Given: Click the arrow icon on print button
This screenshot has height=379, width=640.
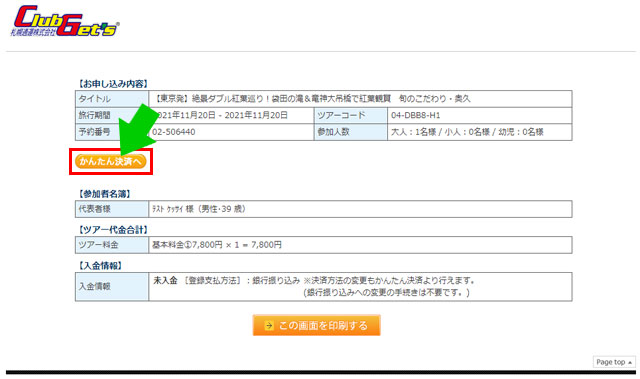Looking at the screenshot, I should tap(269, 326).
